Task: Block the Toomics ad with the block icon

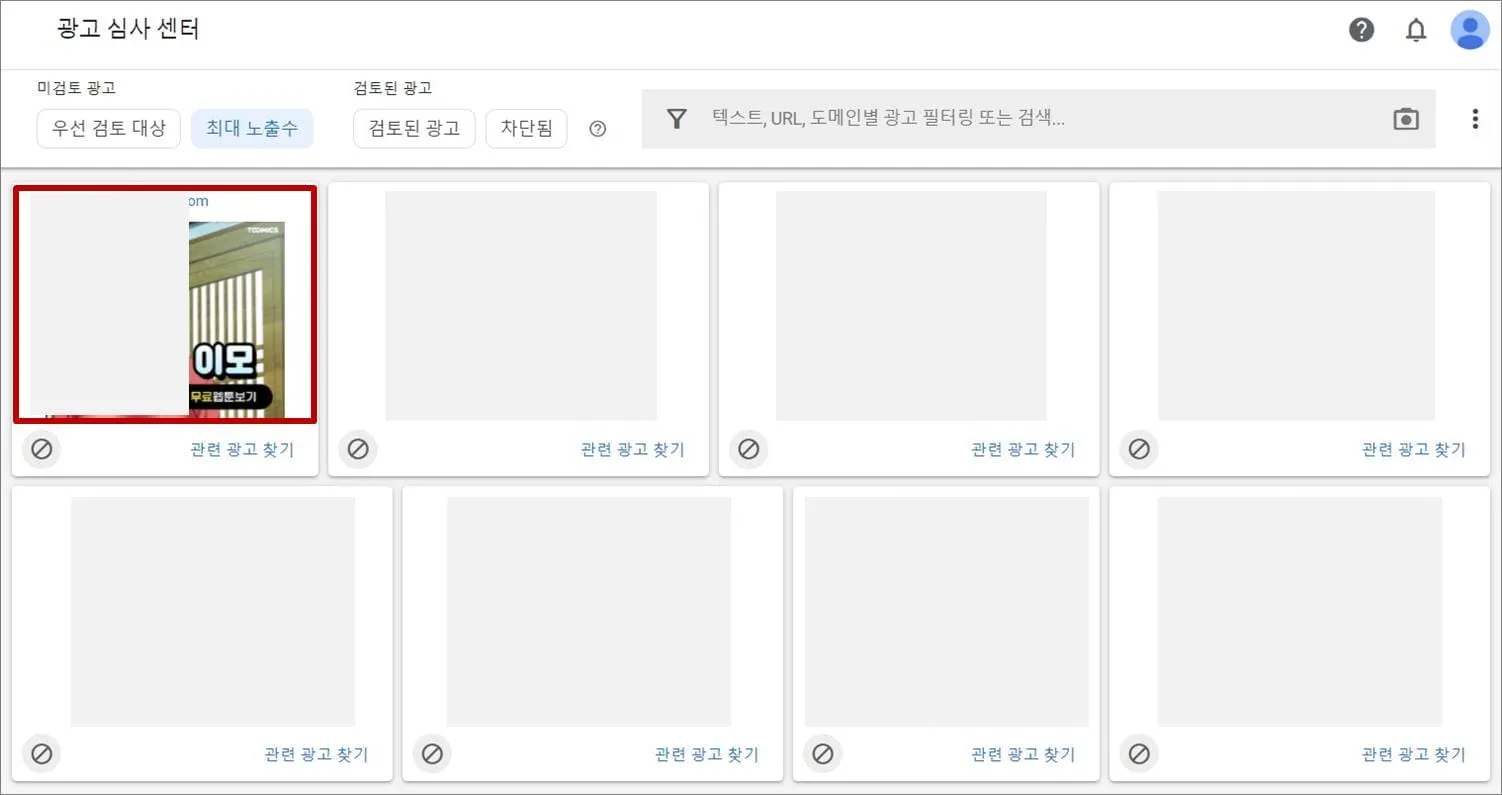Action: (x=41, y=449)
